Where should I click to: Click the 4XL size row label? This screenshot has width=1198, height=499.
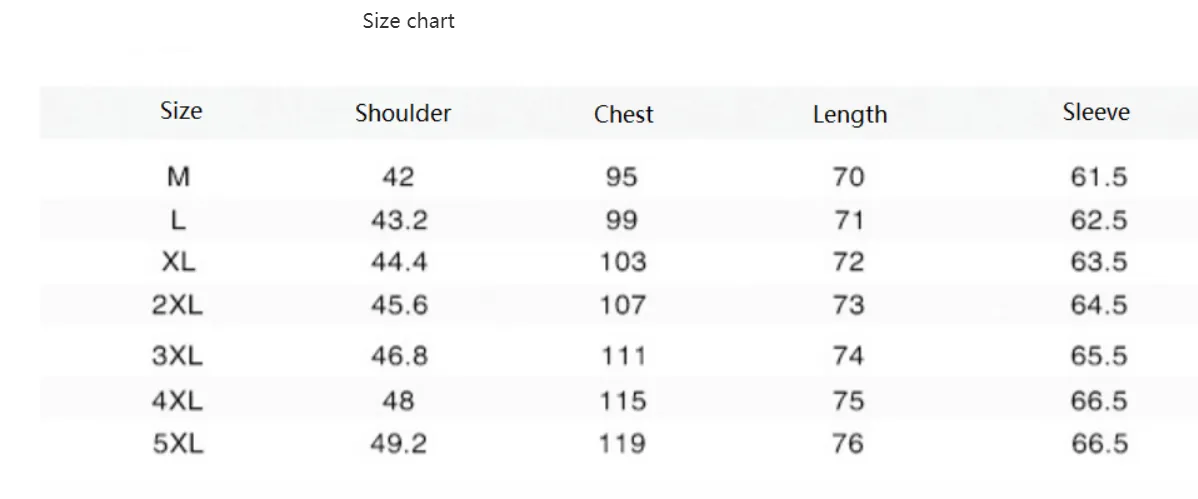pyautogui.click(x=177, y=400)
